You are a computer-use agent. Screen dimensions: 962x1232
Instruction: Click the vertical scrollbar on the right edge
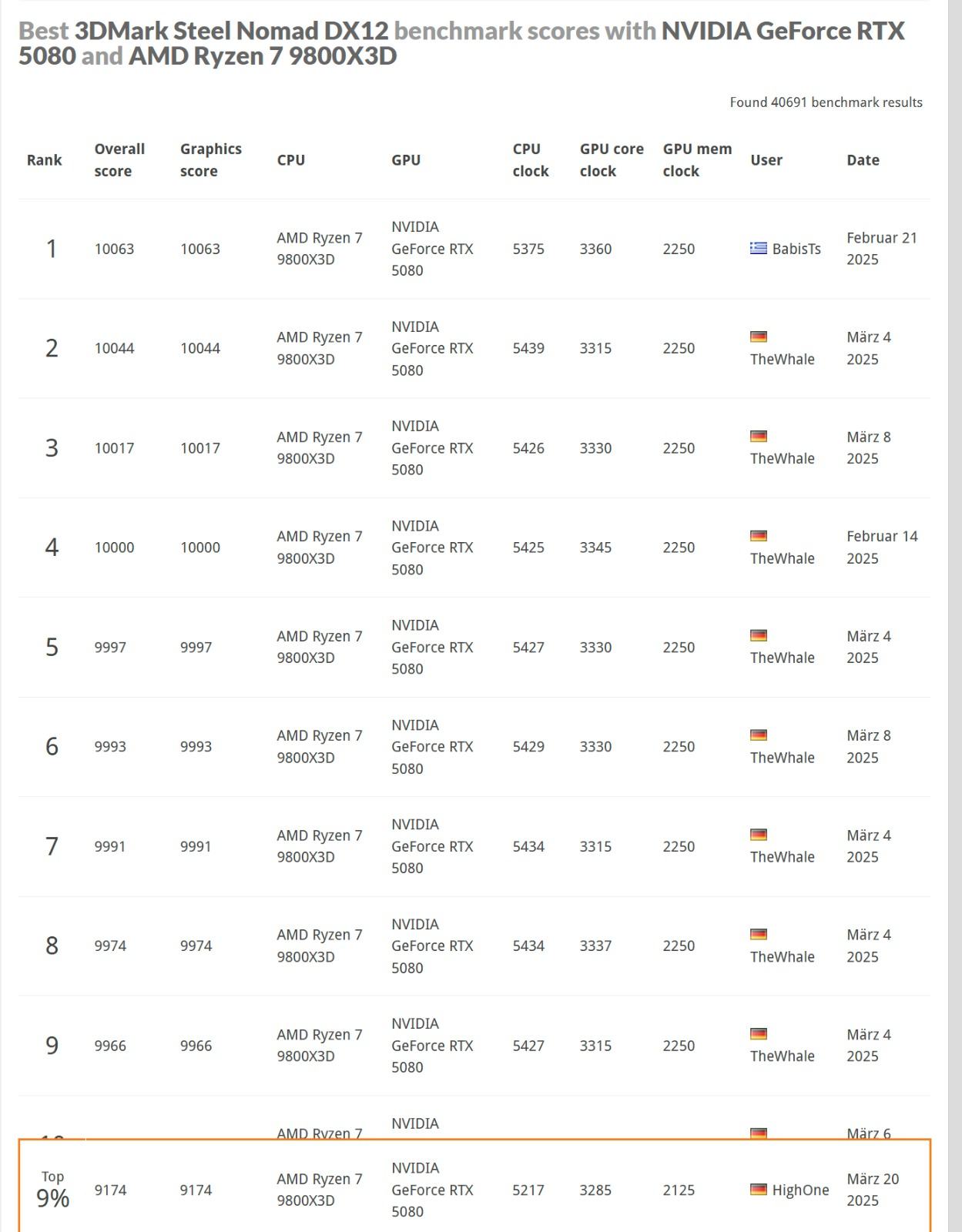(955, 616)
